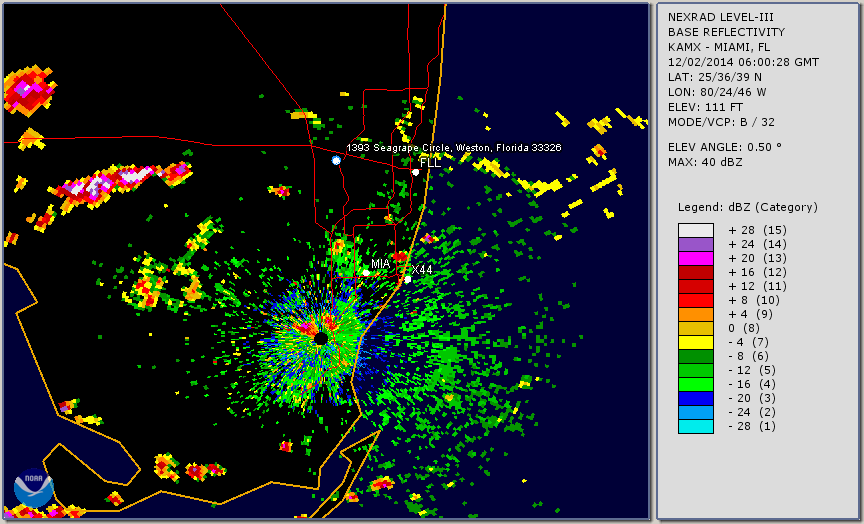Click the +12 (11) red legend swatch

(696, 287)
